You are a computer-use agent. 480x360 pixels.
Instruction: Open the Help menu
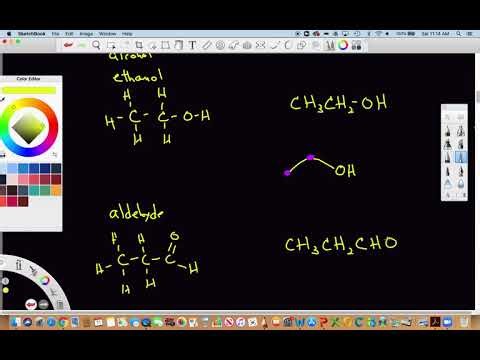click(x=127, y=34)
